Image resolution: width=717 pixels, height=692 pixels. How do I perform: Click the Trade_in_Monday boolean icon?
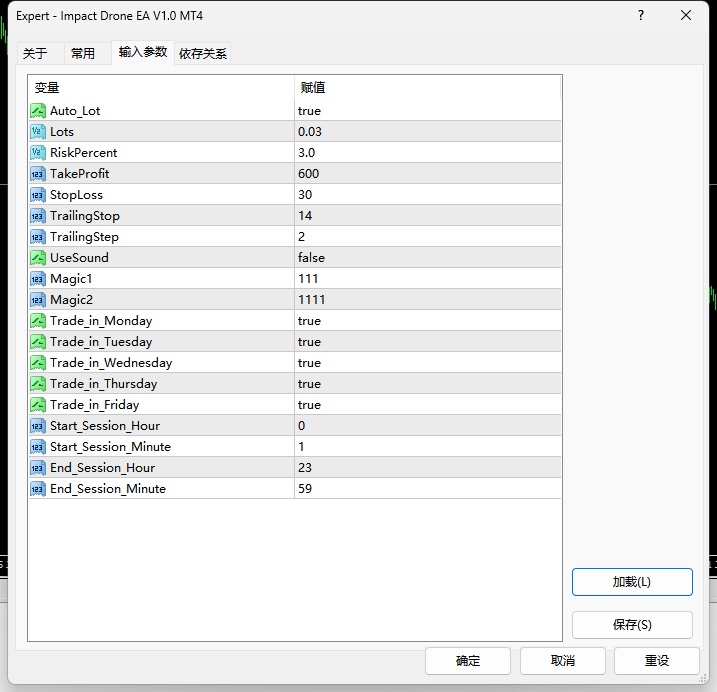click(x=38, y=321)
